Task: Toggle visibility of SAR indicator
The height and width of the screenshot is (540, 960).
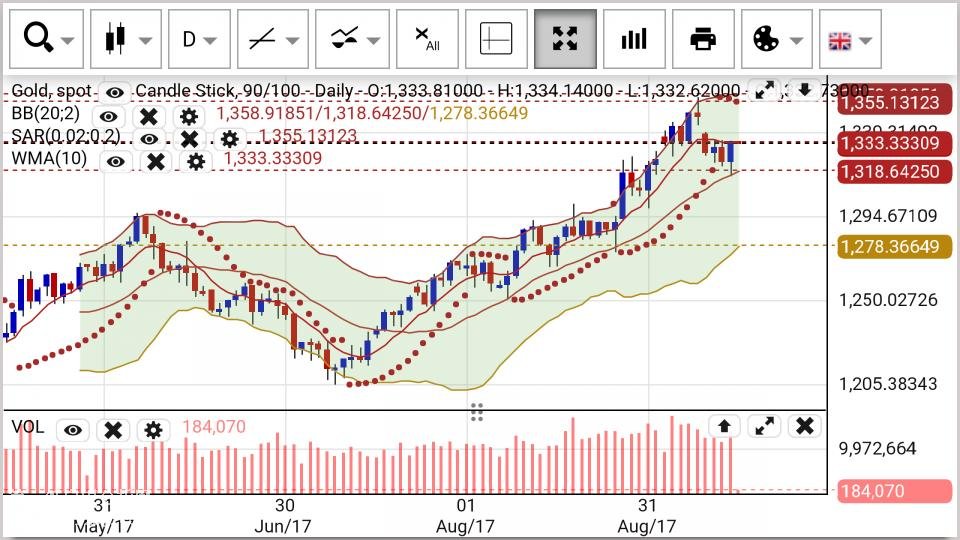Action: point(149,139)
